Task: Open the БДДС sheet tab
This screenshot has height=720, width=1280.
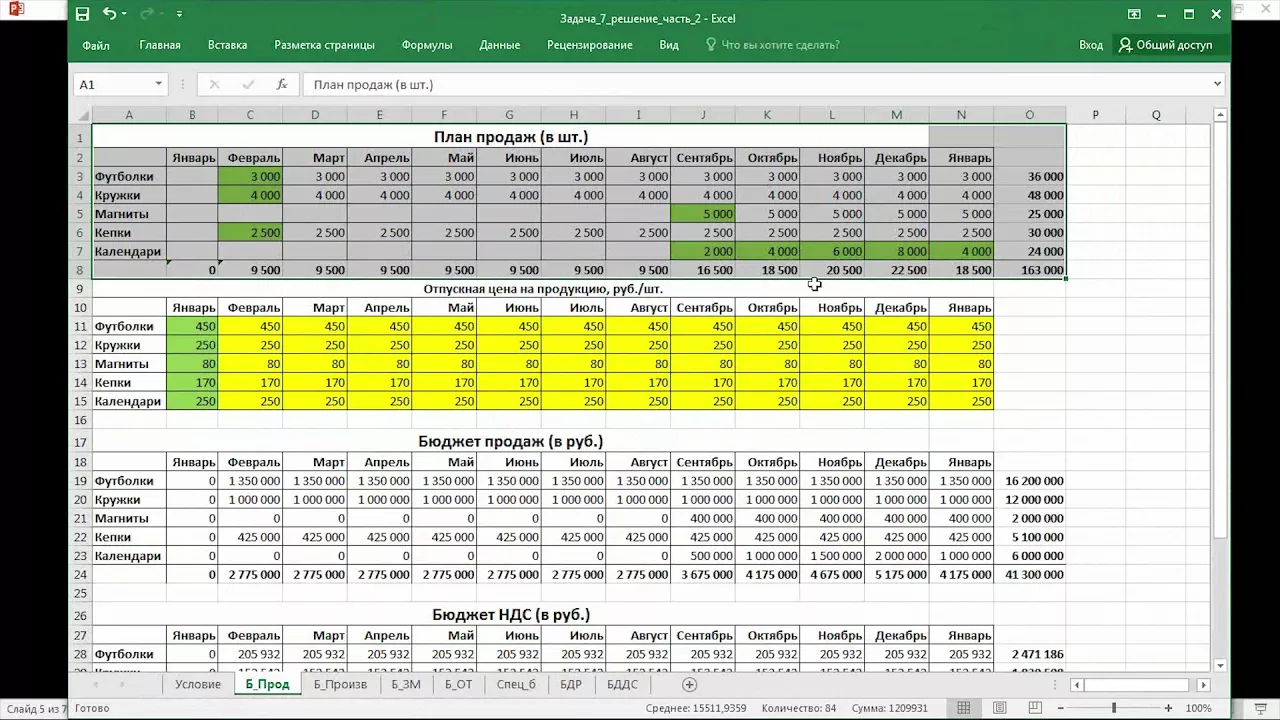Action: click(x=622, y=685)
